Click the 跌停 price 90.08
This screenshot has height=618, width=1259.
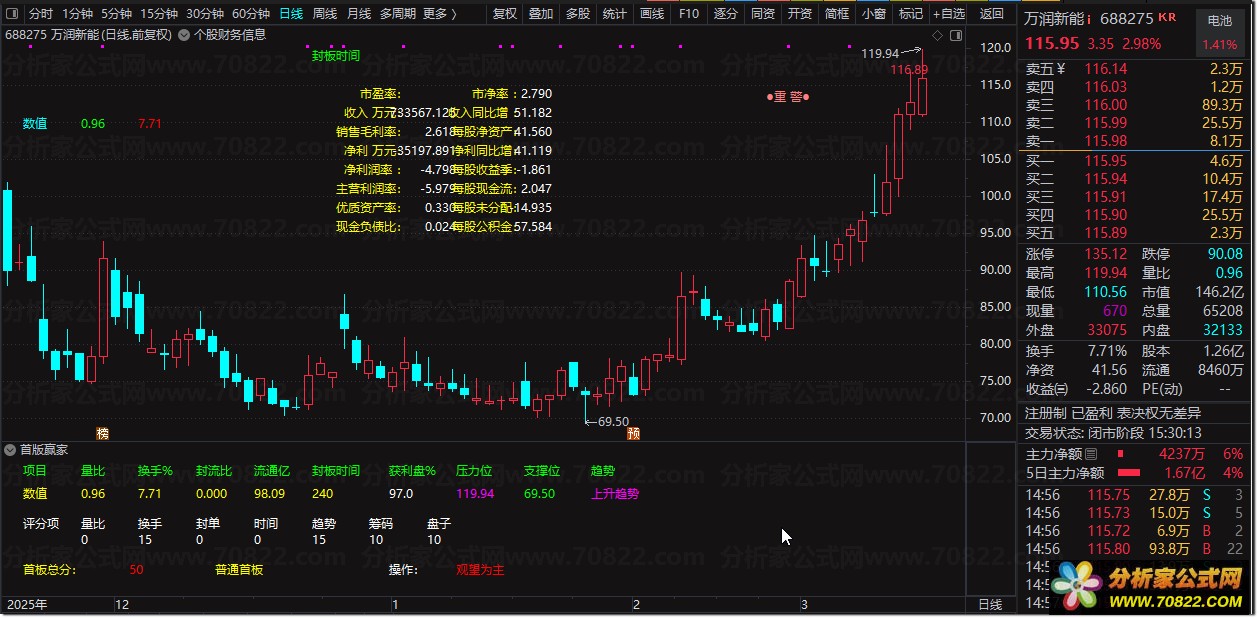tap(1225, 254)
